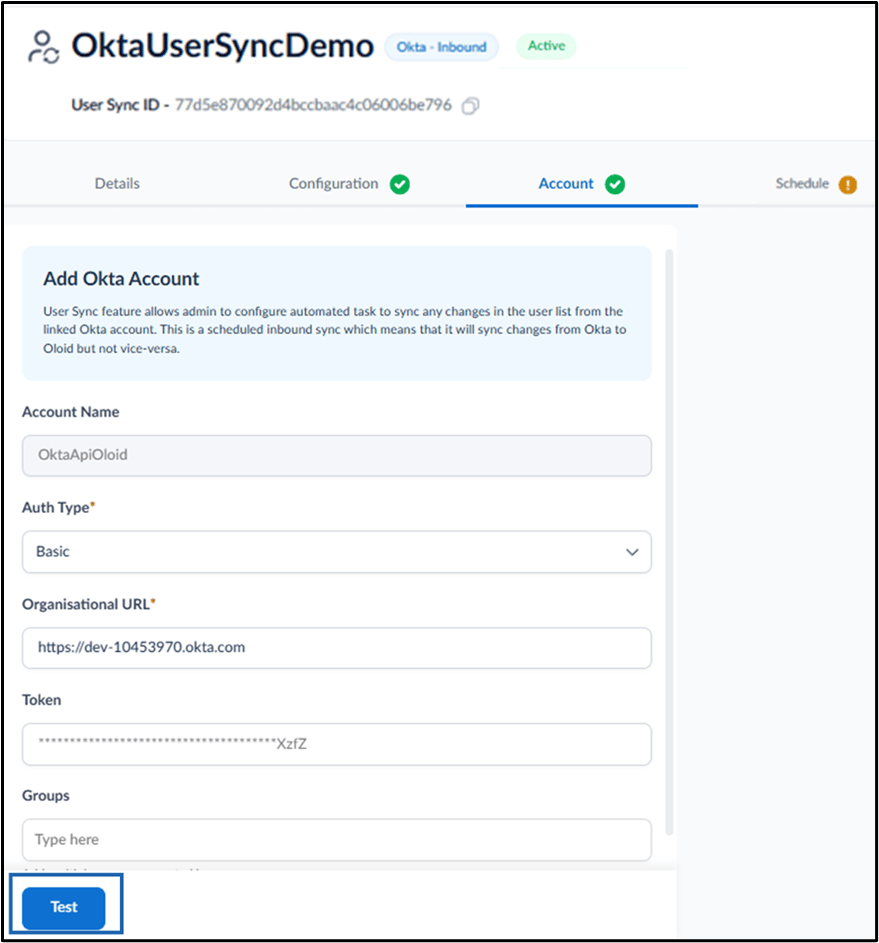Click the orange warning icon beside Schedule
This screenshot has width=879, height=943.
pyautogui.click(x=848, y=184)
